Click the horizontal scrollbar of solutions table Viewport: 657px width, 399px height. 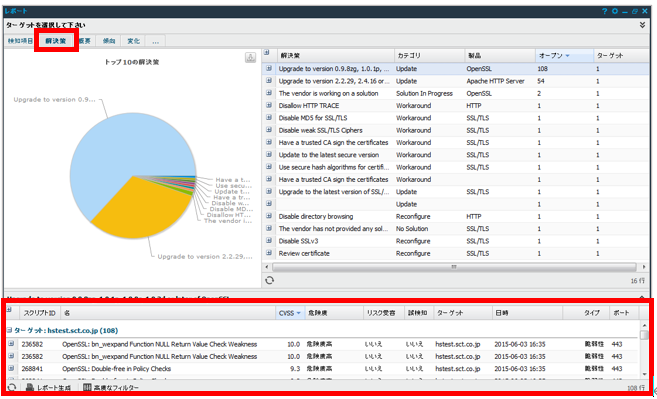[x=454, y=267]
